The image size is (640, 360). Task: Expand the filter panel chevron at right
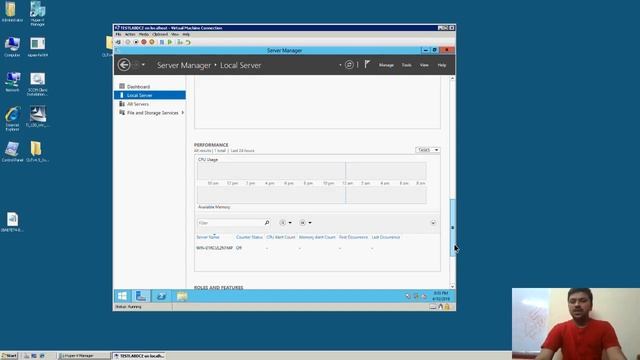click(x=433, y=222)
